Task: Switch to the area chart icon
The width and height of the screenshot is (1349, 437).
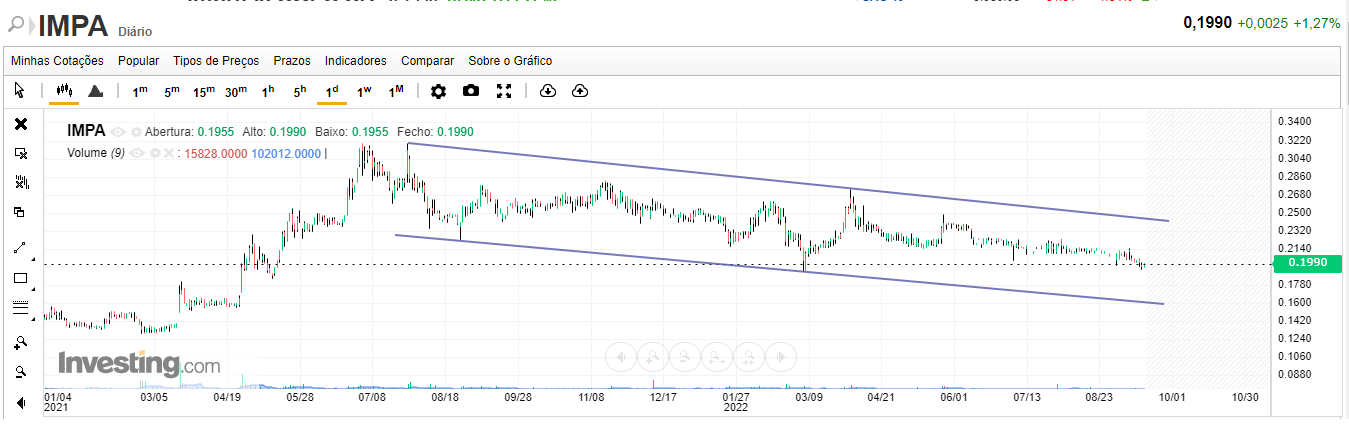Action: [96, 91]
